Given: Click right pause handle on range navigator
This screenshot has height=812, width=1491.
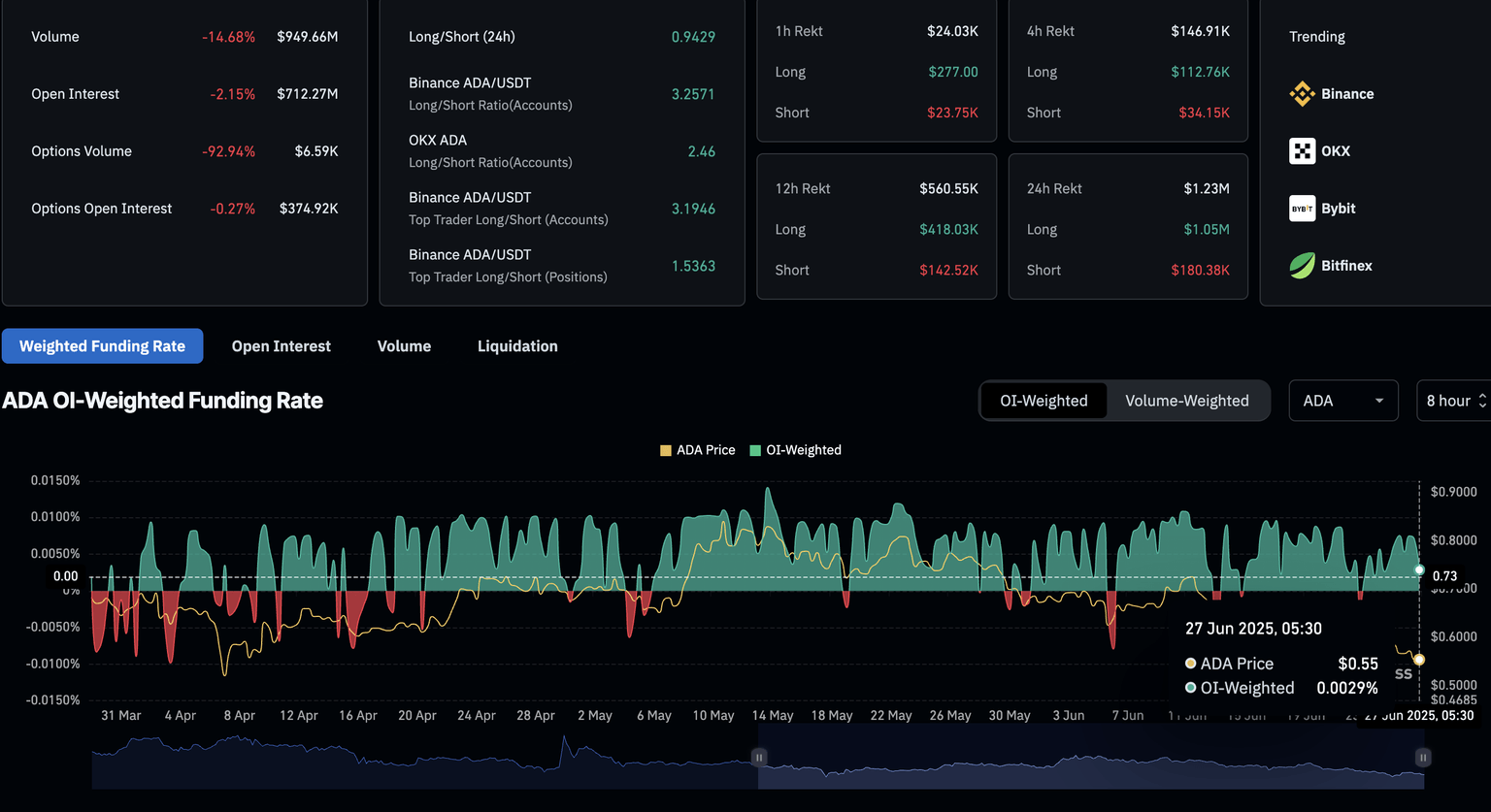Looking at the screenshot, I should (x=1422, y=757).
